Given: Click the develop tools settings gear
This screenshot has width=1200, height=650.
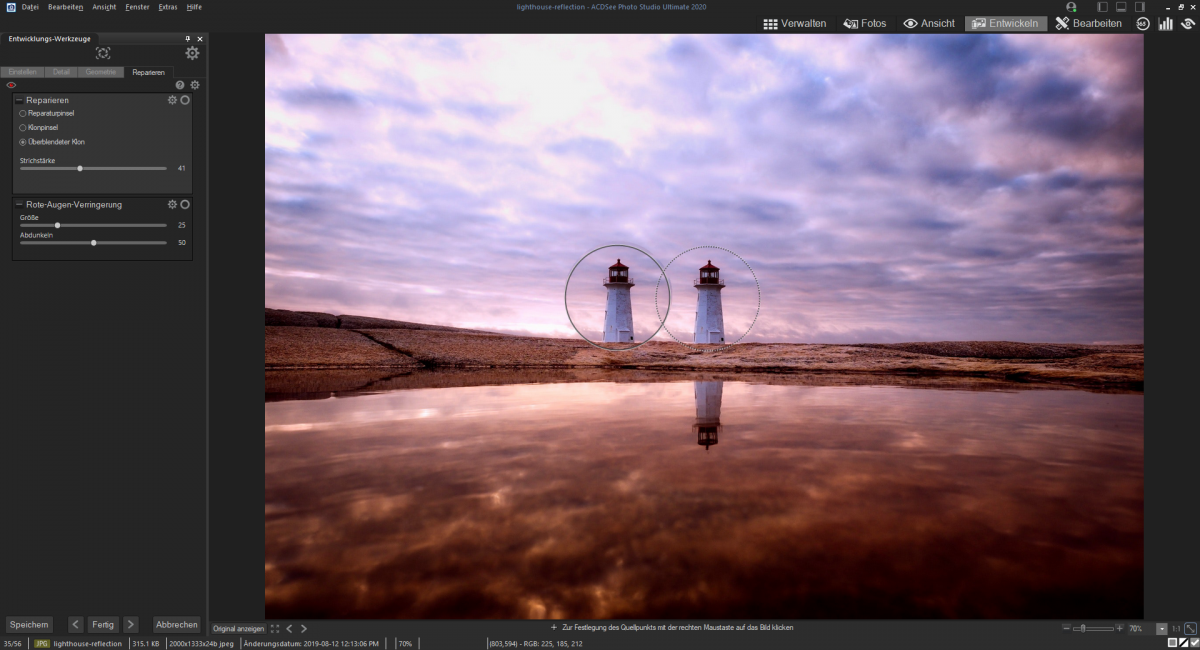Looking at the screenshot, I should [x=192, y=53].
